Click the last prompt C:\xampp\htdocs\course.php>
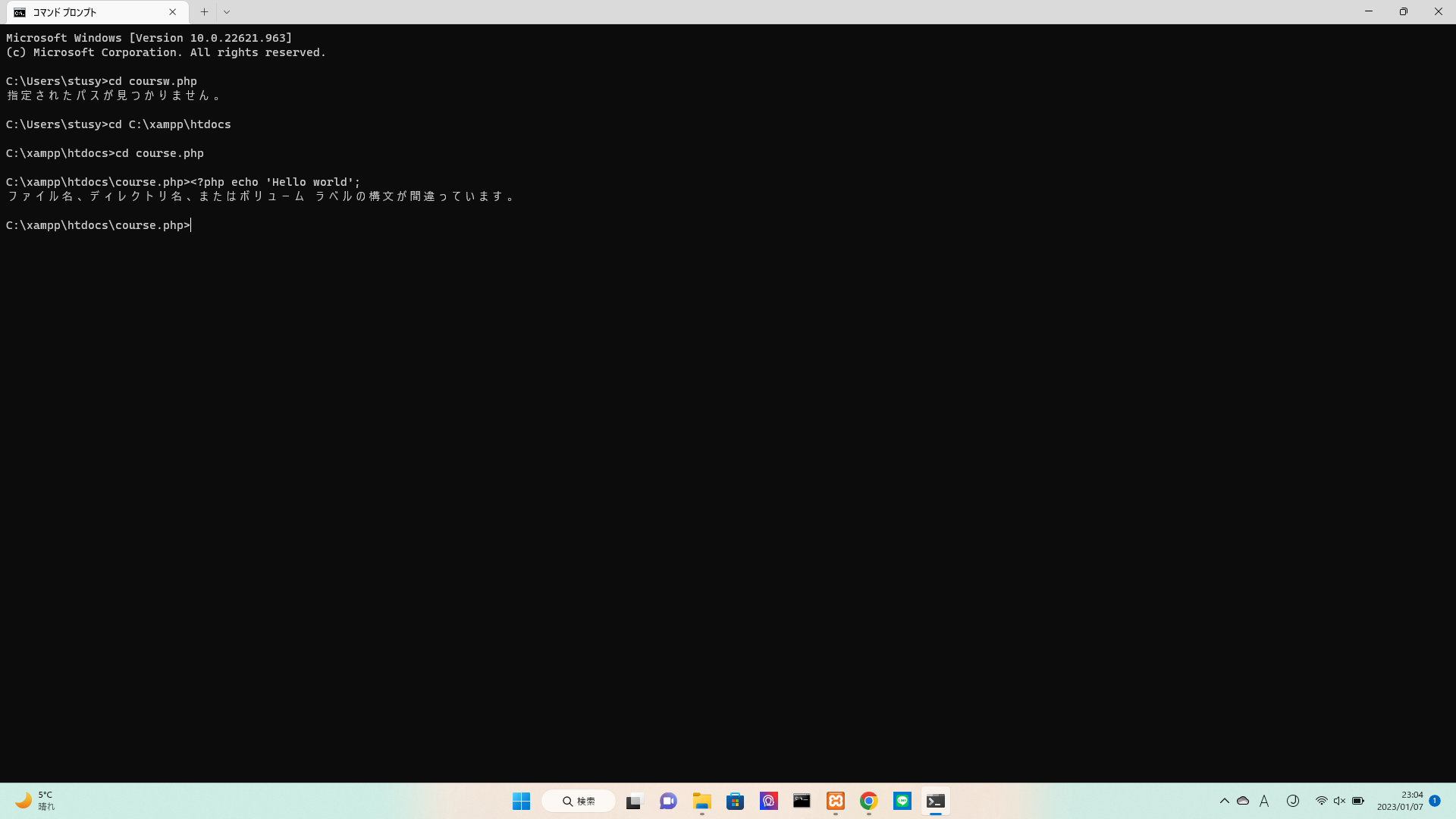The image size is (1456, 819). click(x=99, y=225)
